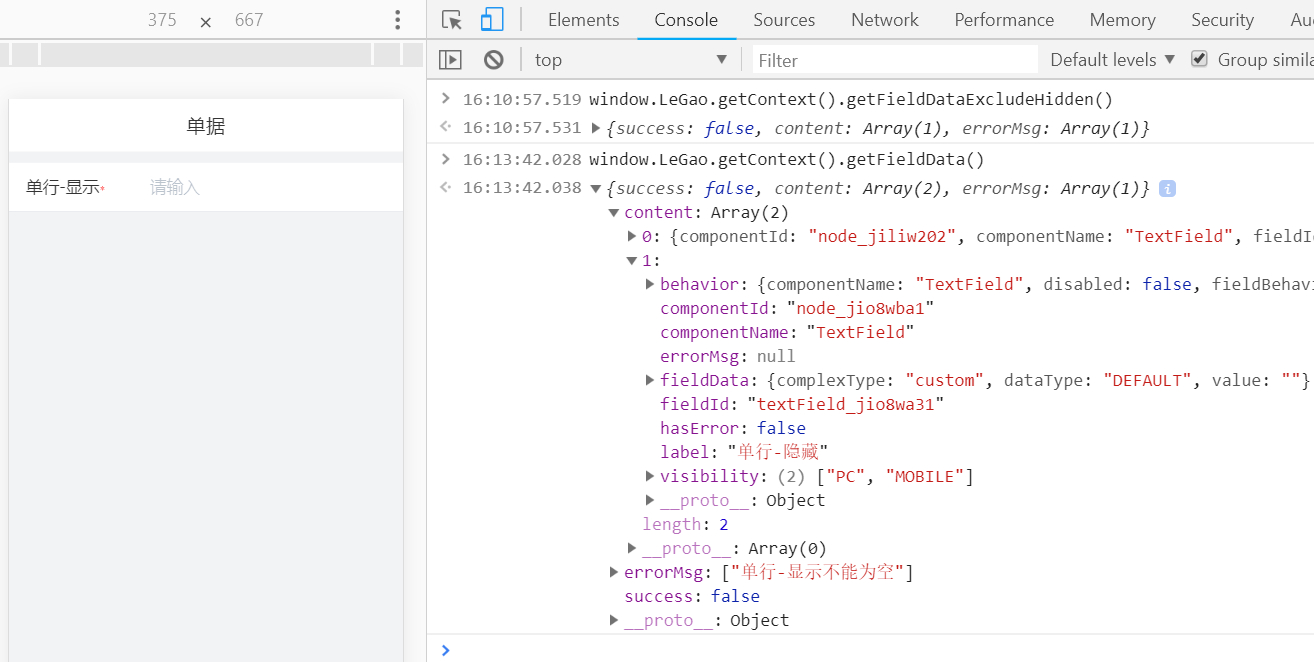
Task: Expand the fieldData property object
Action: pyautogui.click(x=650, y=380)
